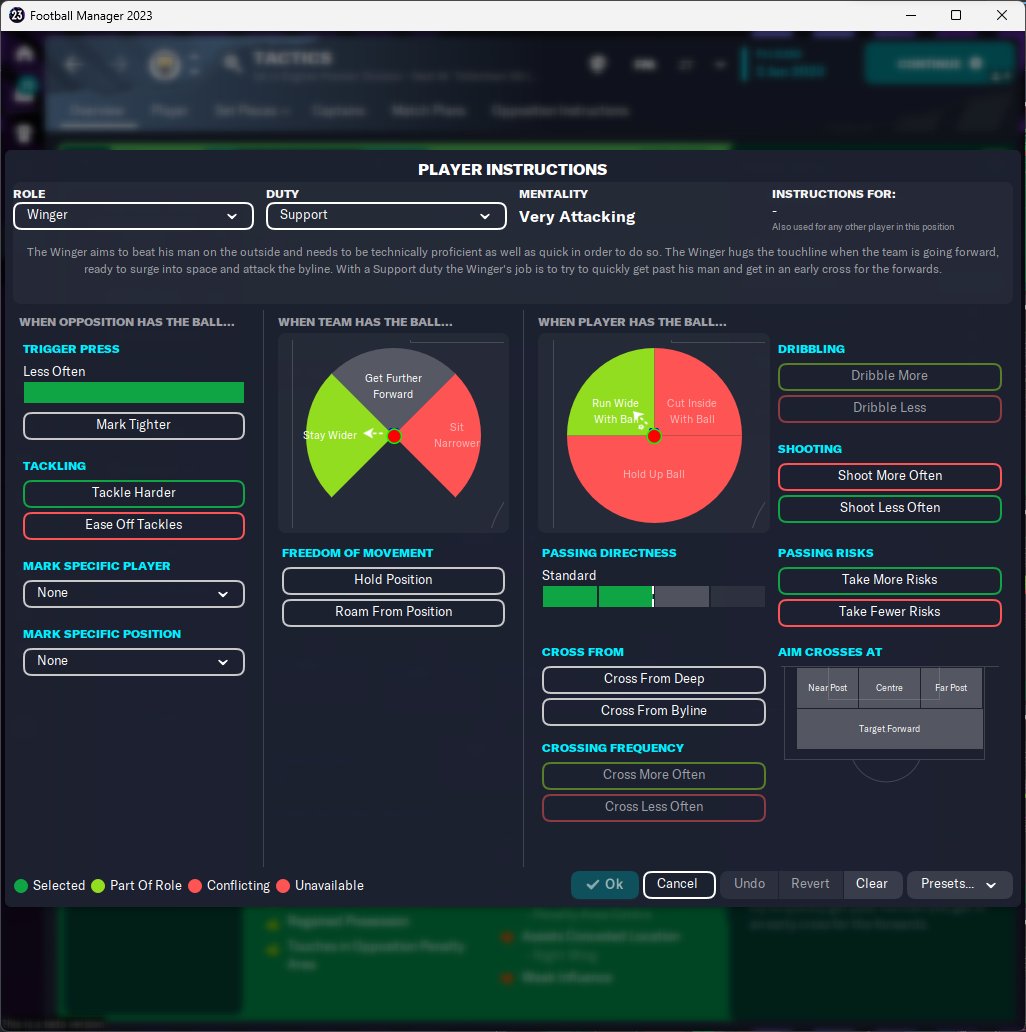1026x1032 pixels.
Task: Toggle the Take More Risks instruction
Action: (890, 580)
